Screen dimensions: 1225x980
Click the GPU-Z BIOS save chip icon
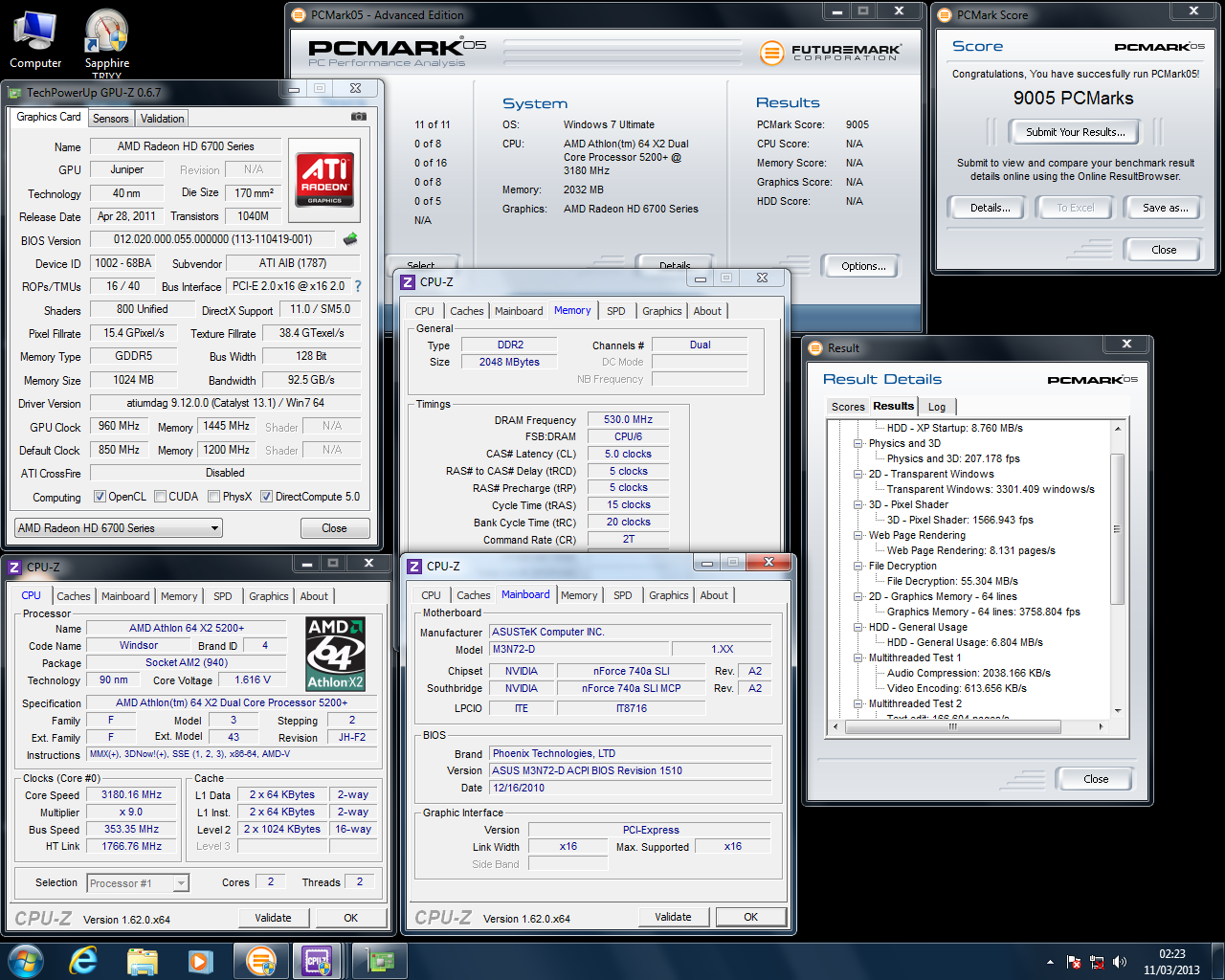(x=350, y=239)
